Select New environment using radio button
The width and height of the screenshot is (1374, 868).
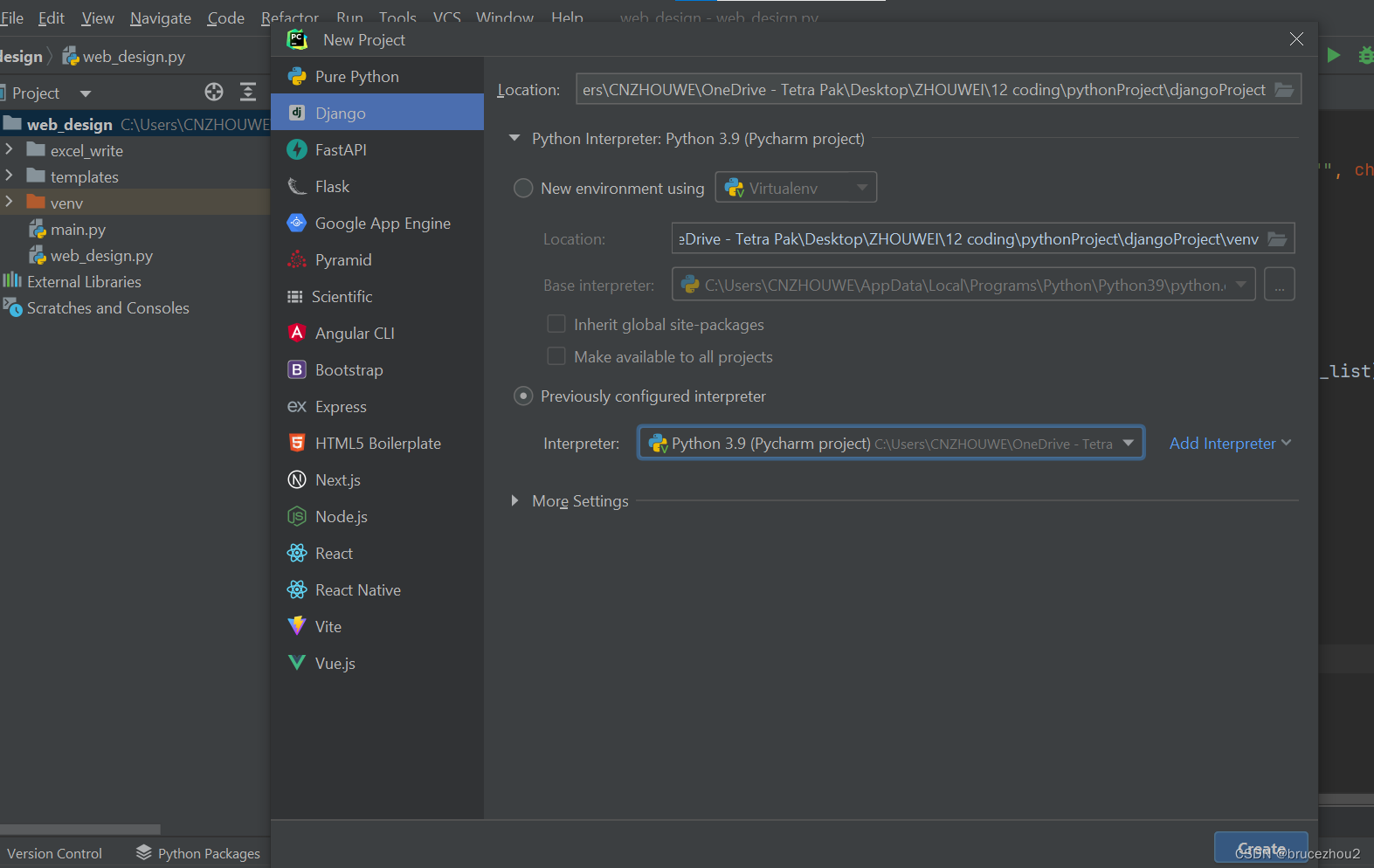pyautogui.click(x=523, y=189)
